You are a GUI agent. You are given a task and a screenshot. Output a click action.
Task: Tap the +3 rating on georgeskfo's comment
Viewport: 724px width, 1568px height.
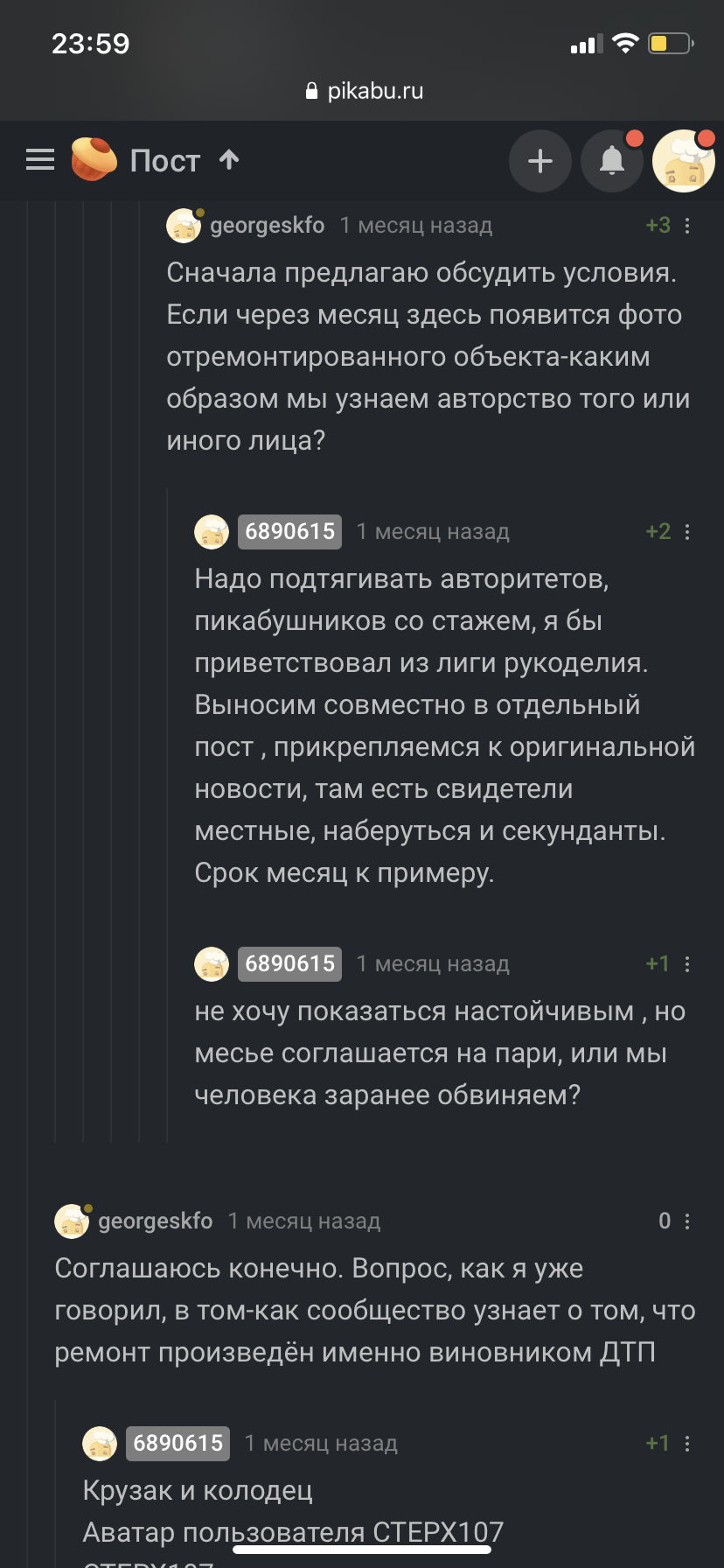[658, 226]
